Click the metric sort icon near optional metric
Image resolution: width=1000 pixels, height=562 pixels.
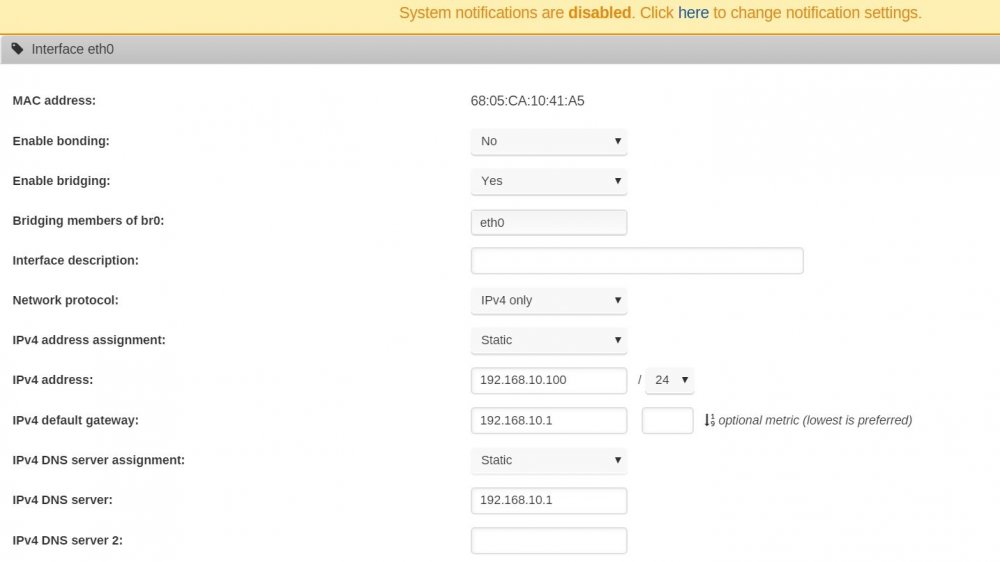coord(709,420)
